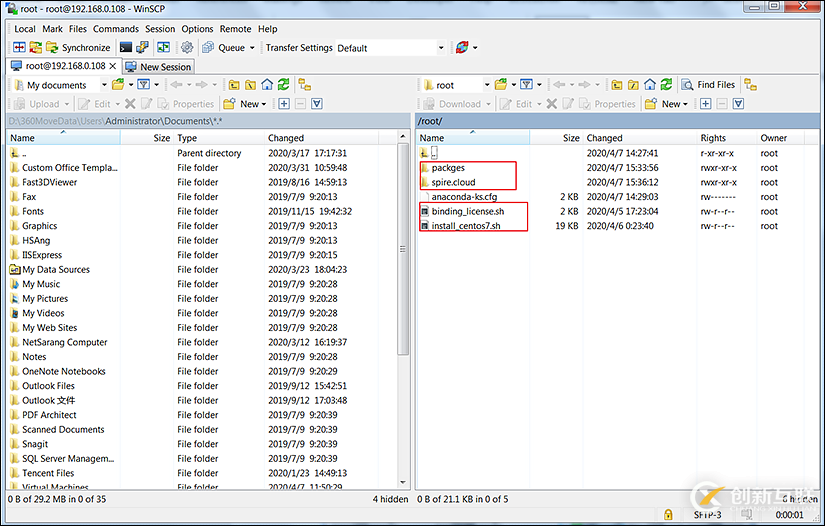
Task: Expand the Queue dropdown arrow
Action: click(252, 47)
